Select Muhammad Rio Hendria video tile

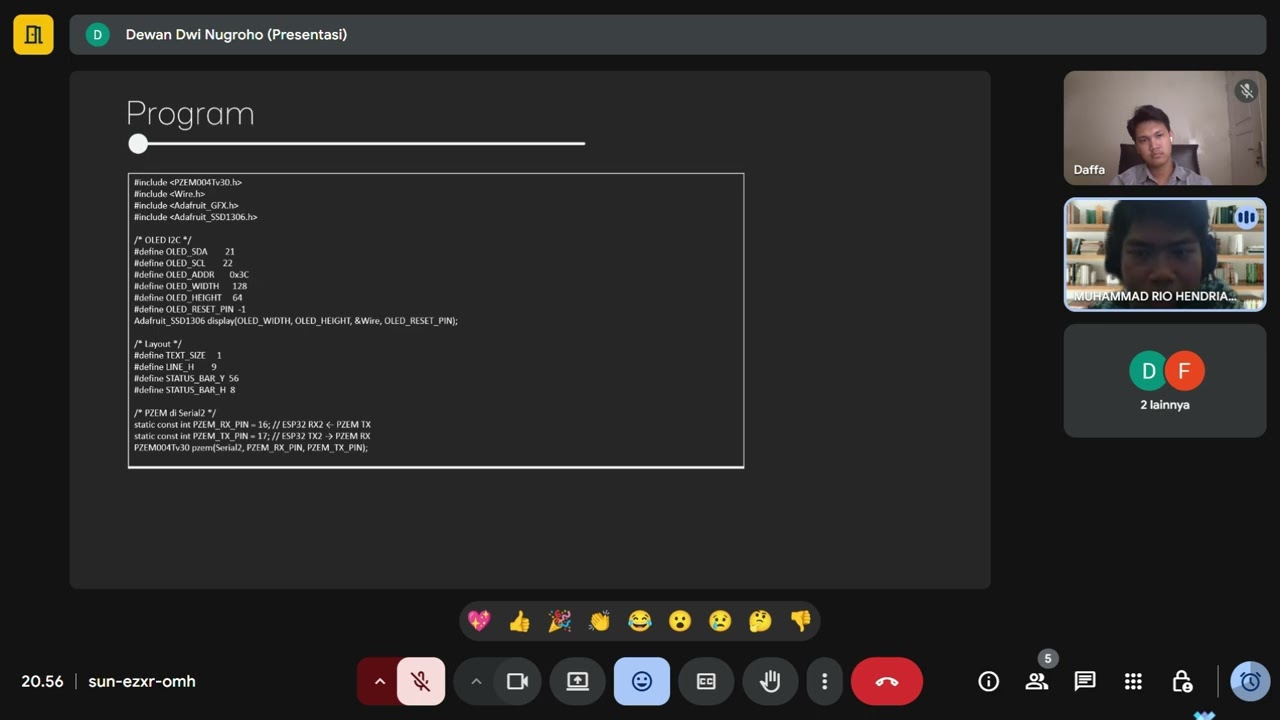click(1165, 254)
